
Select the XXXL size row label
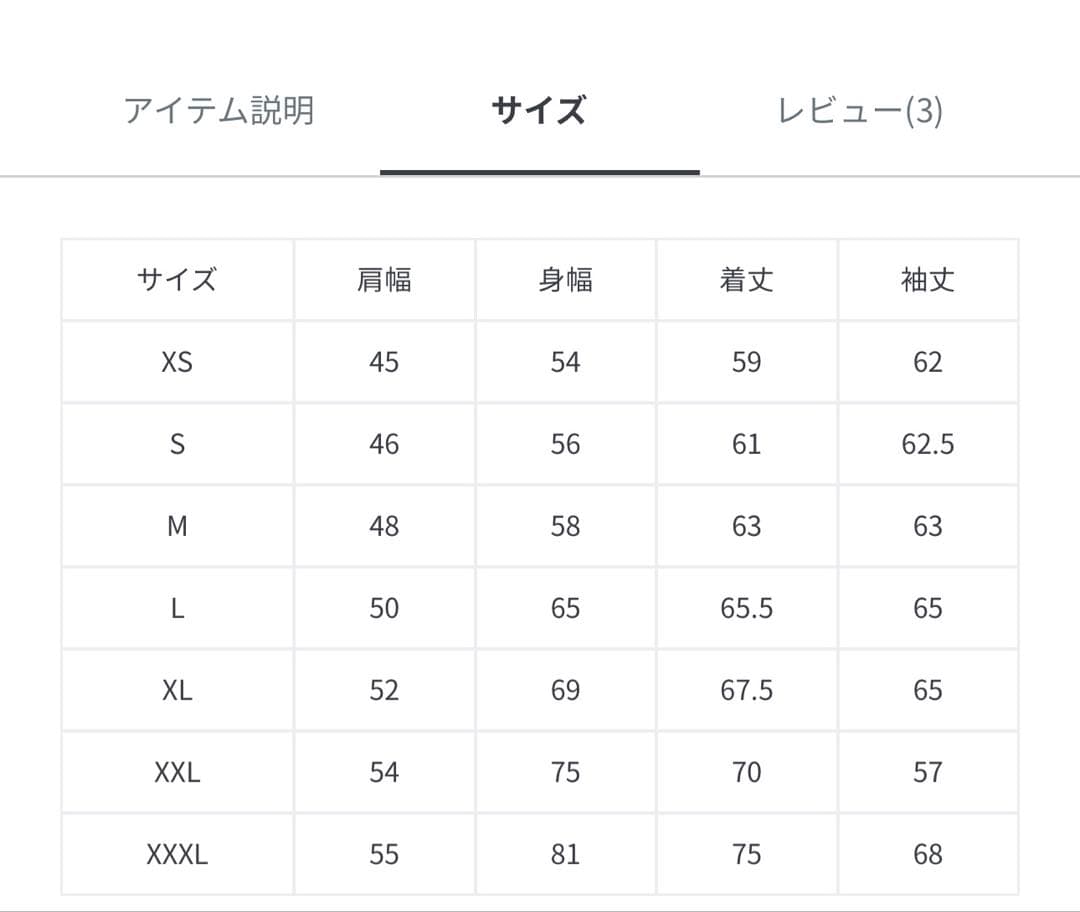click(x=176, y=854)
